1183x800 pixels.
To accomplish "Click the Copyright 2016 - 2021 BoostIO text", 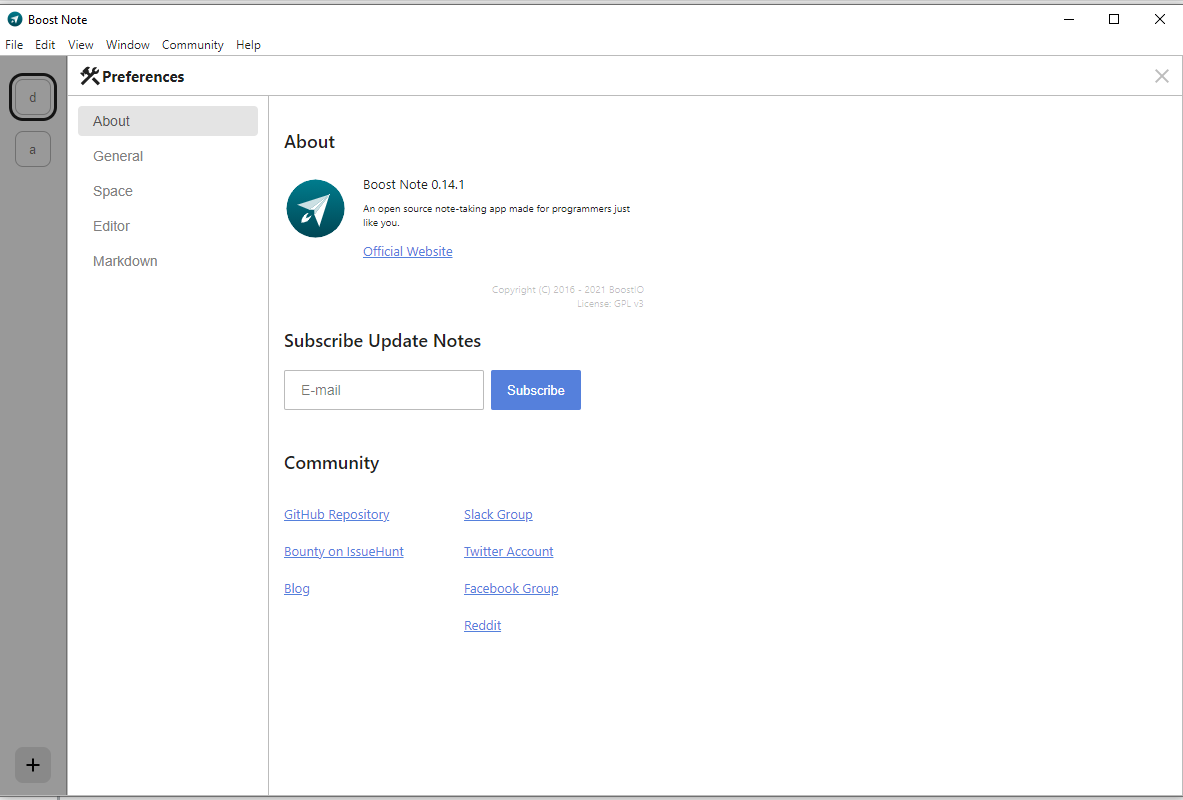I will click(x=568, y=290).
